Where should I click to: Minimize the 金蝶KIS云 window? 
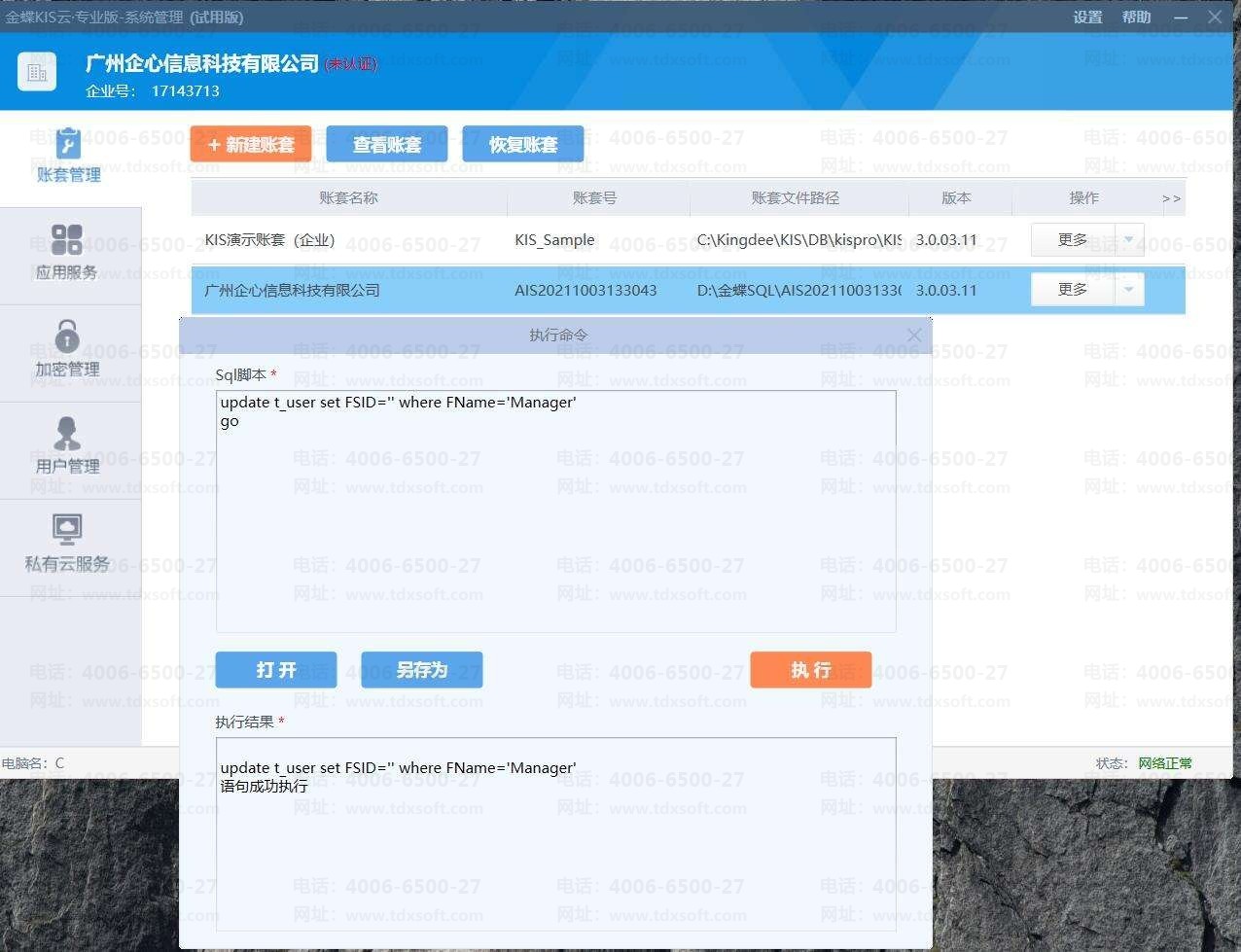tap(1181, 17)
